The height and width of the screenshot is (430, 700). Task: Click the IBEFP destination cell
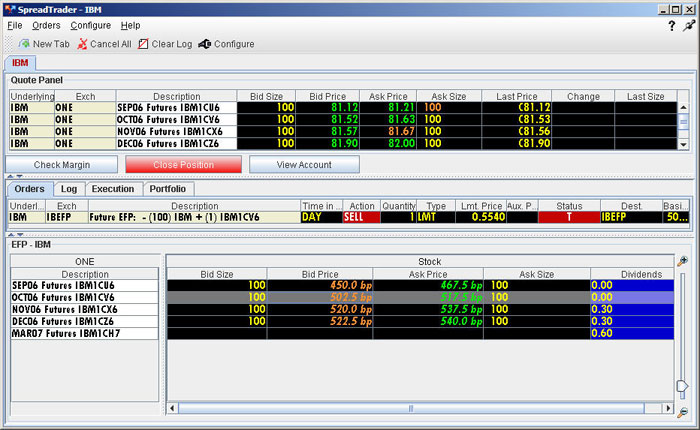pos(631,217)
